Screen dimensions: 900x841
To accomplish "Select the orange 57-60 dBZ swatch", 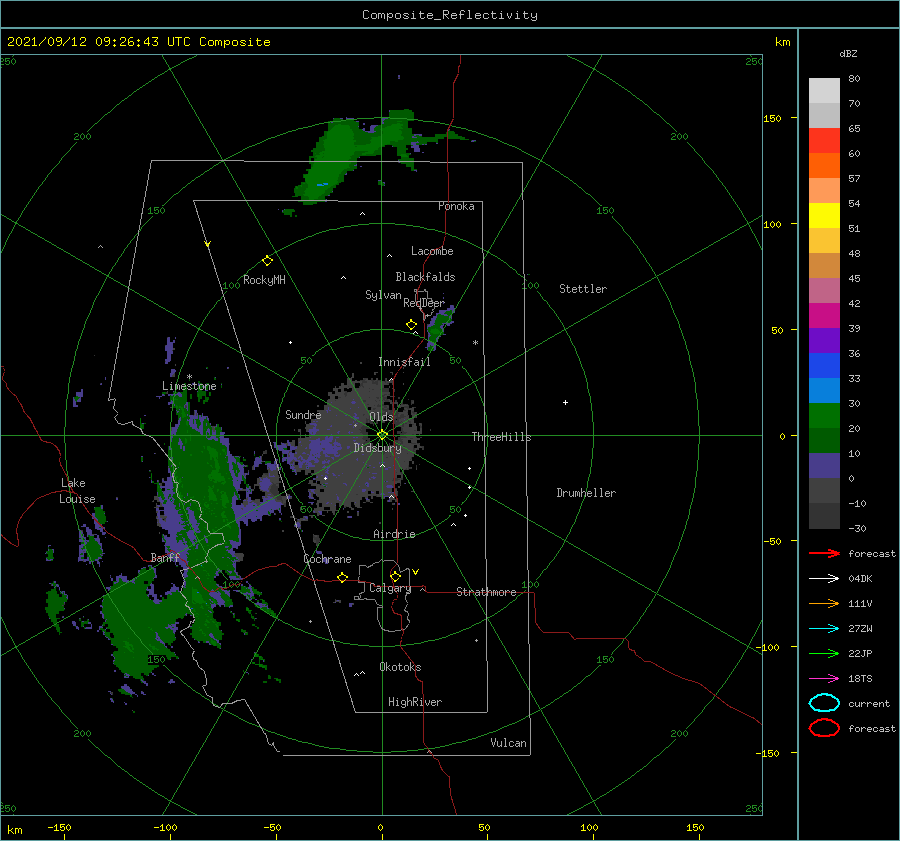I will tap(824, 166).
